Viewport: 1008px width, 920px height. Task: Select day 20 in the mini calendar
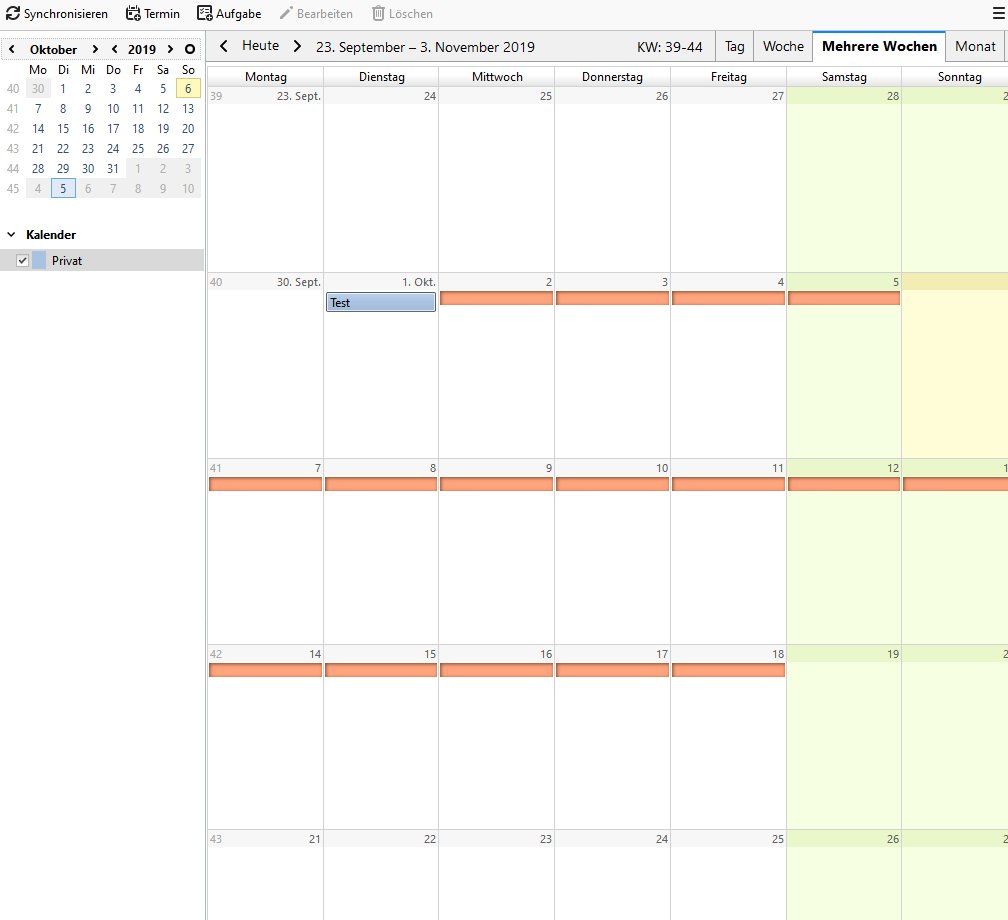coord(188,129)
